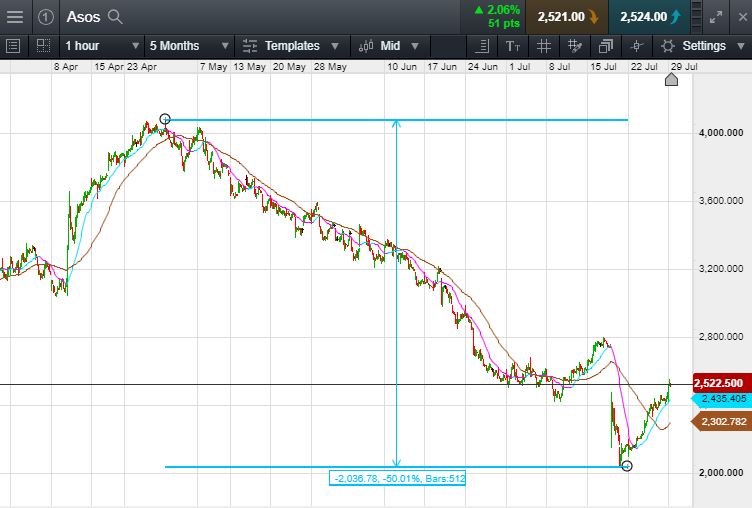This screenshot has height=508, width=752.
Task: Click the dotted selection grid icon
Action: (x=43, y=46)
